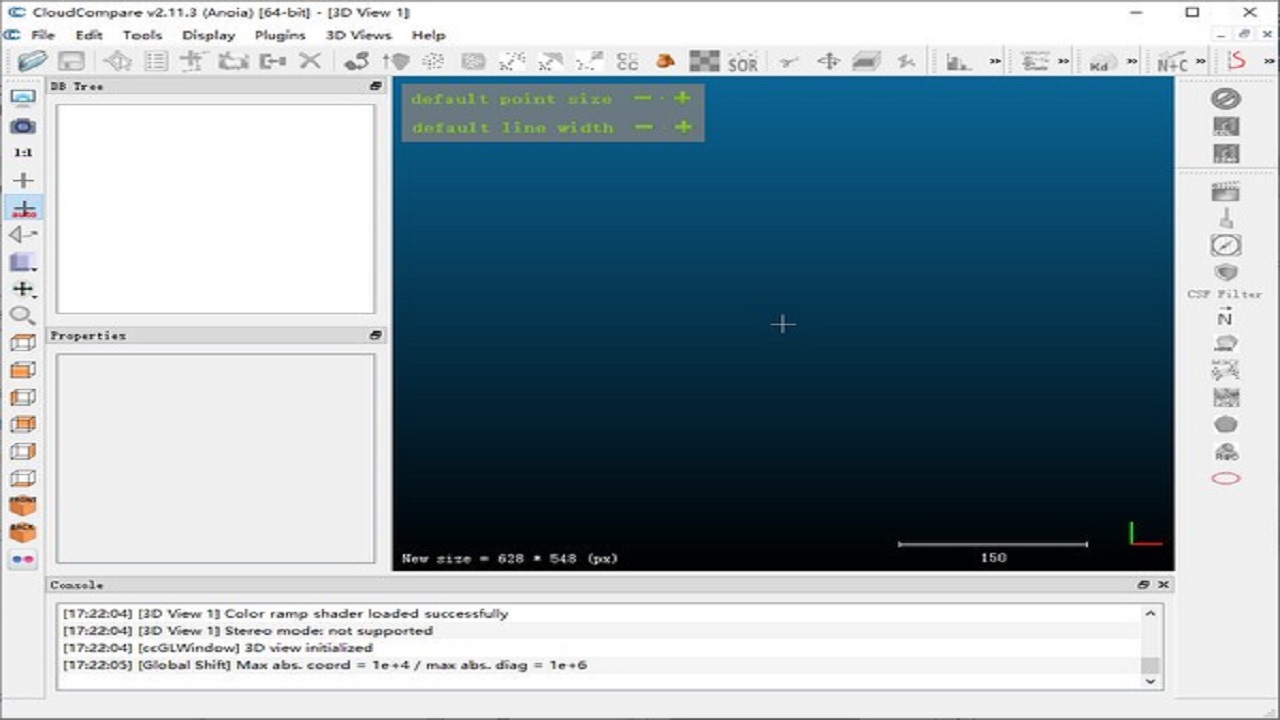
Task: Expand the histogram toolbar overflow chevron
Action: pyautogui.click(x=994, y=61)
